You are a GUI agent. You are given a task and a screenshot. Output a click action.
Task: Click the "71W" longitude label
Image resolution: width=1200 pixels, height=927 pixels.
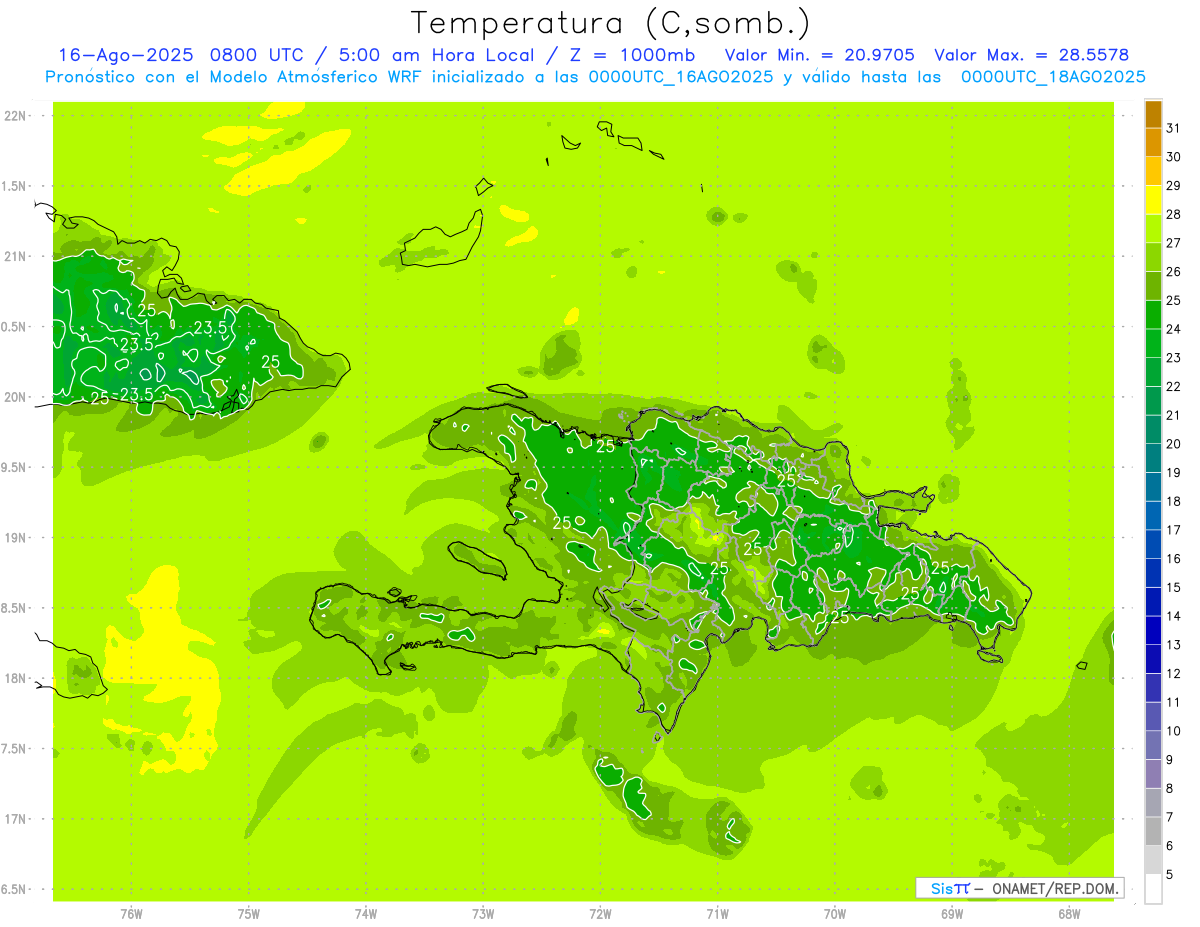click(x=717, y=914)
